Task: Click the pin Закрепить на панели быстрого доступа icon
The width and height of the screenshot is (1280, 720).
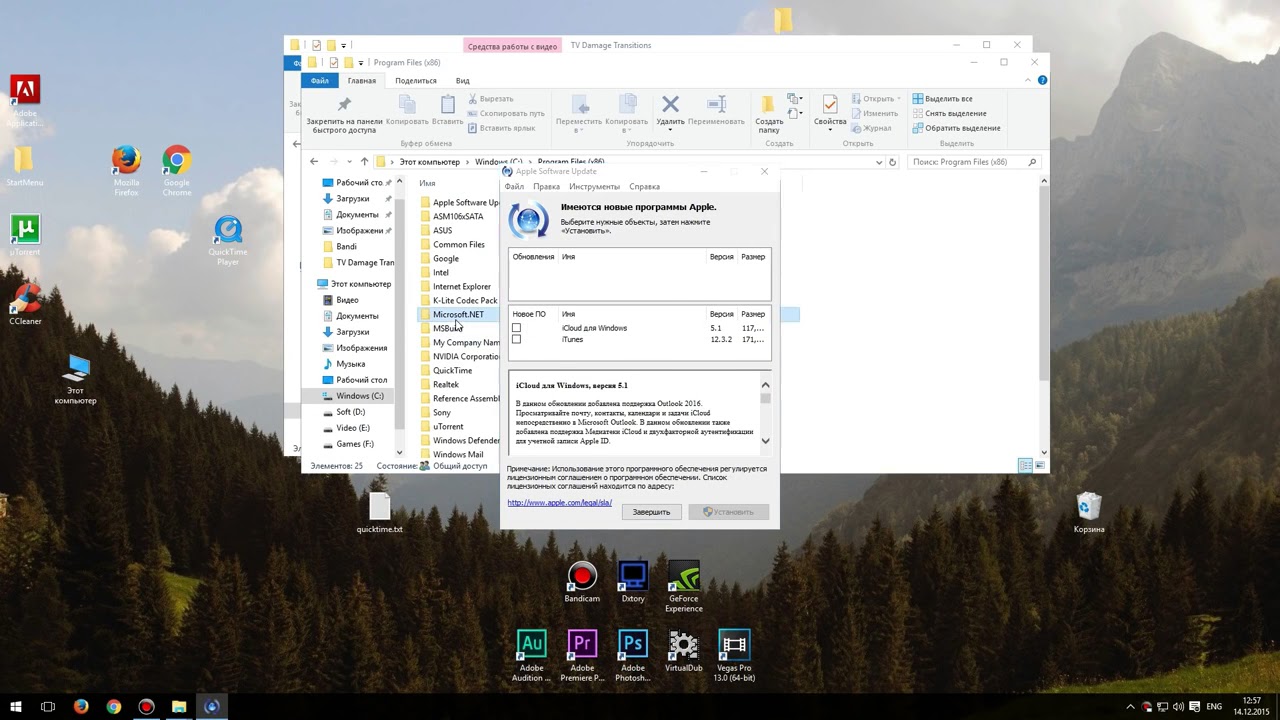Action: tap(344, 105)
